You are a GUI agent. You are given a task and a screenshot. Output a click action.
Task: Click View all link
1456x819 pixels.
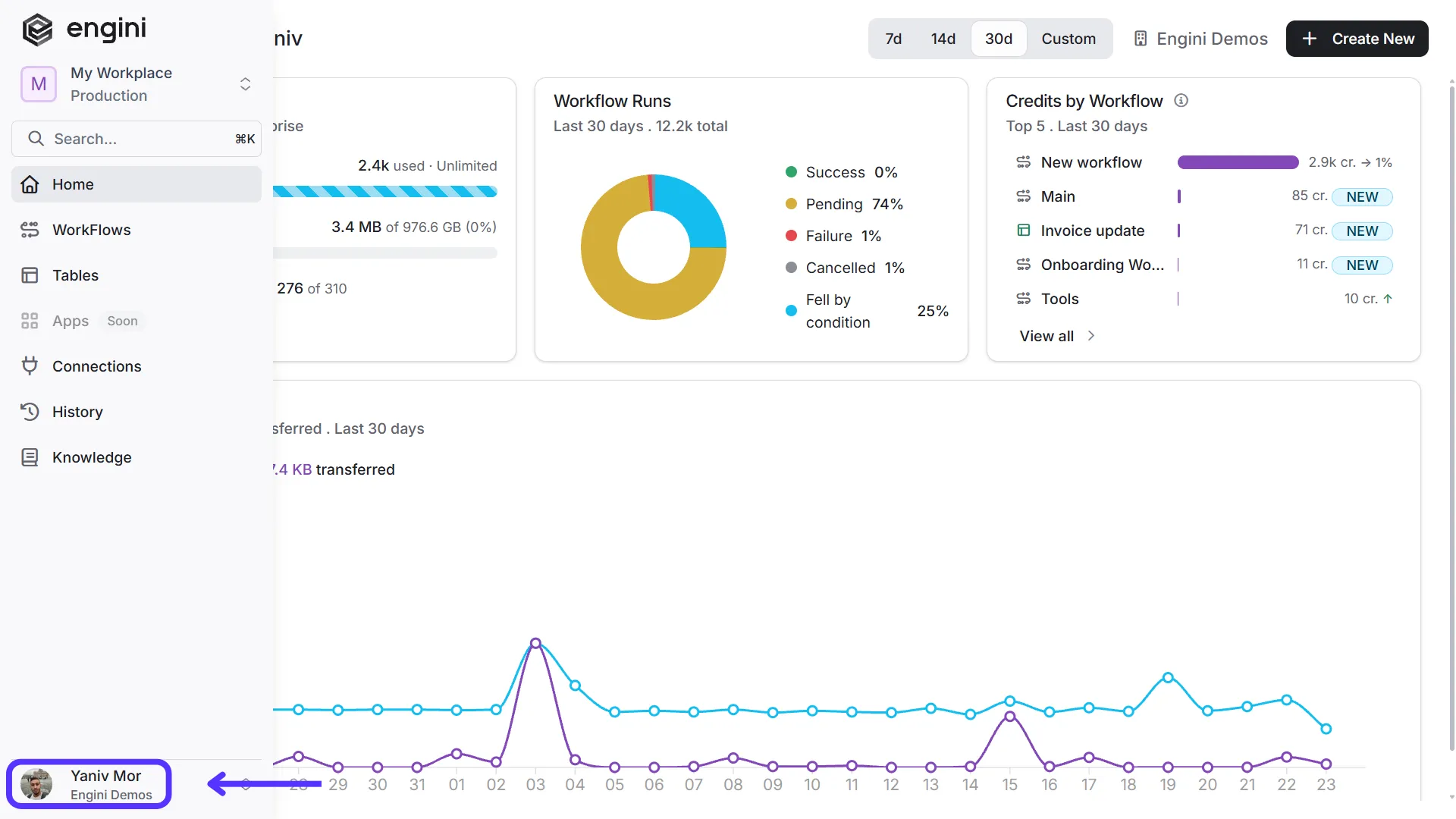pos(1046,336)
